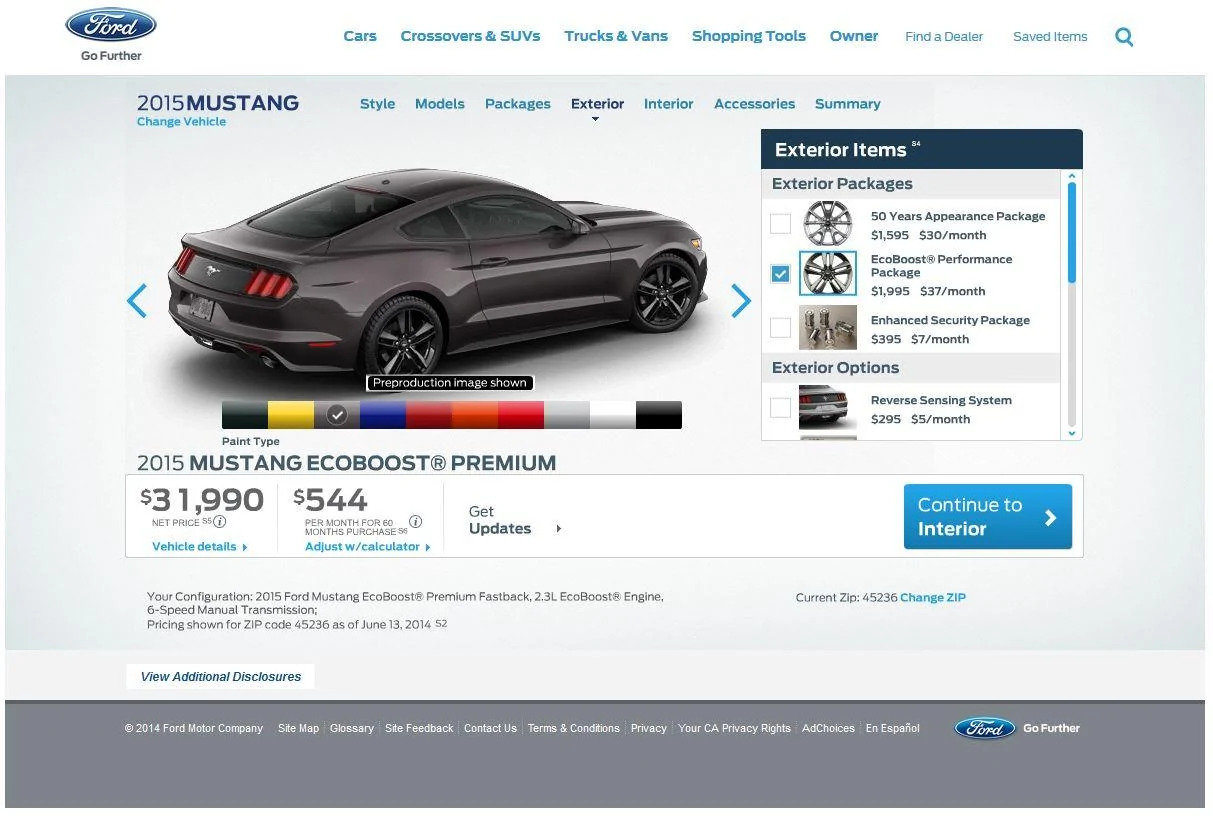Open AdChoices footer link
Viewport: 1213px width, 816px height.
pos(828,728)
